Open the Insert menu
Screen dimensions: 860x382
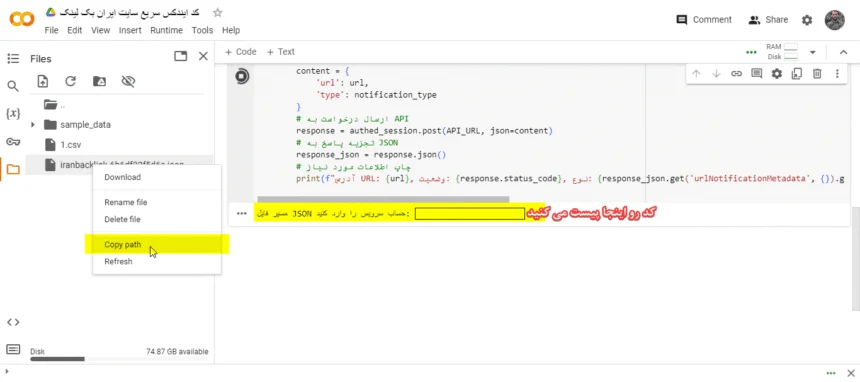pyautogui.click(x=130, y=30)
